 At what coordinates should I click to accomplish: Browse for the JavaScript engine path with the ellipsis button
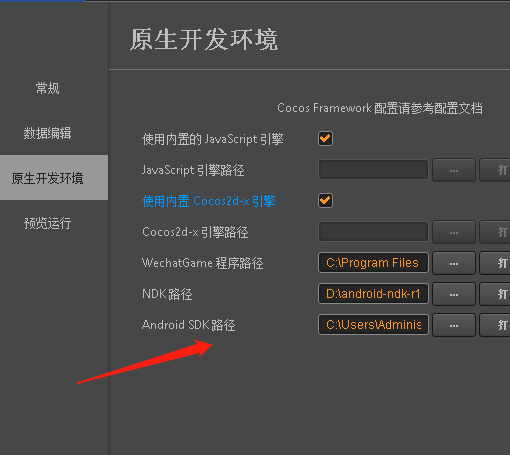coord(454,170)
